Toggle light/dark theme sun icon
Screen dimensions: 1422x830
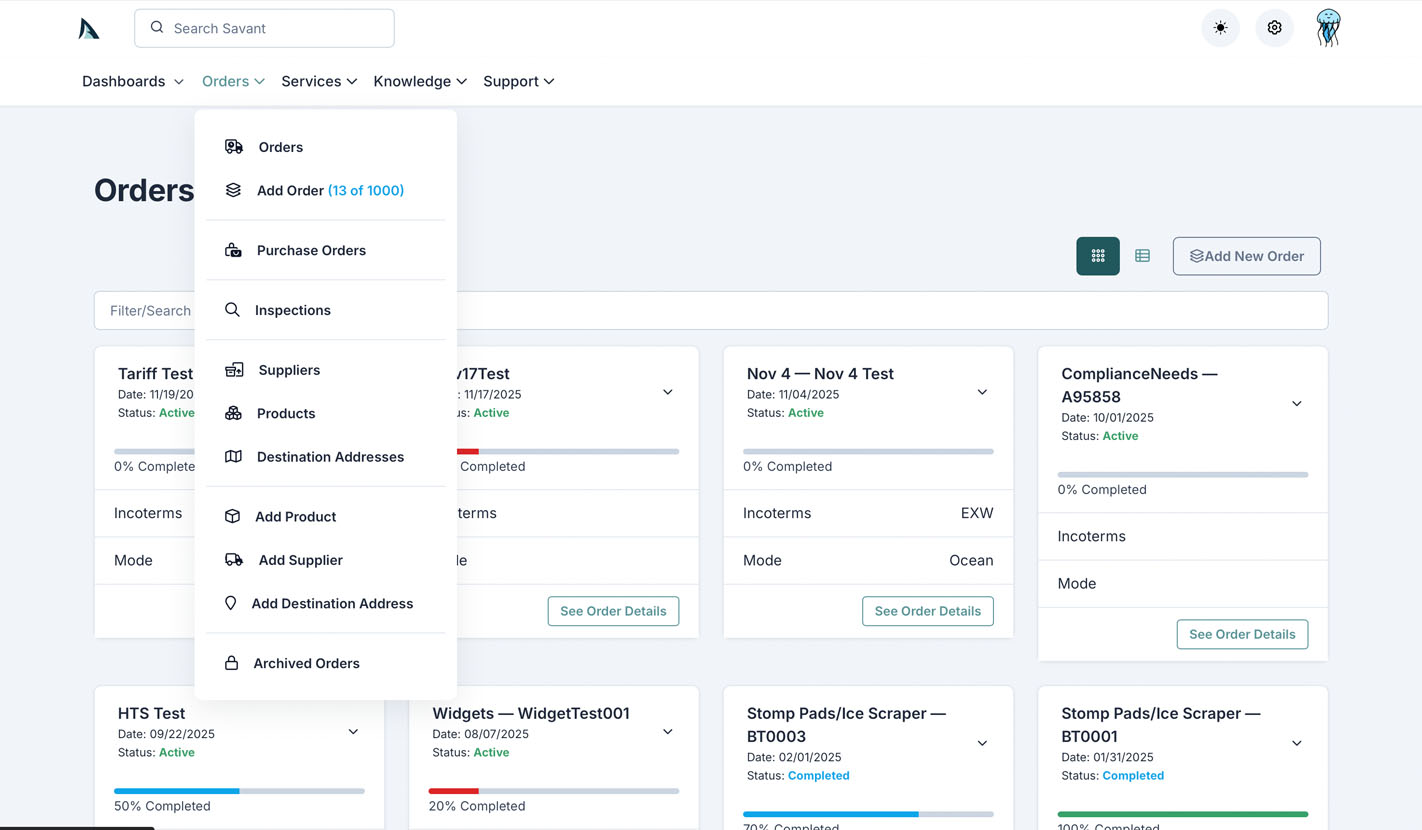[x=1220, y=28]
